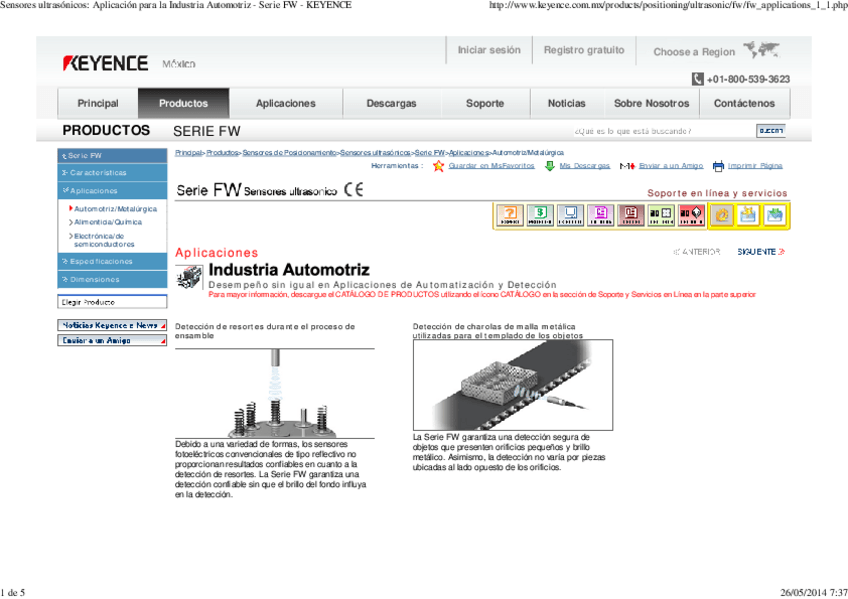This screenshot has height=599, width=848.
Task: Go to ANTERIOR previous page
Action: 697,252
